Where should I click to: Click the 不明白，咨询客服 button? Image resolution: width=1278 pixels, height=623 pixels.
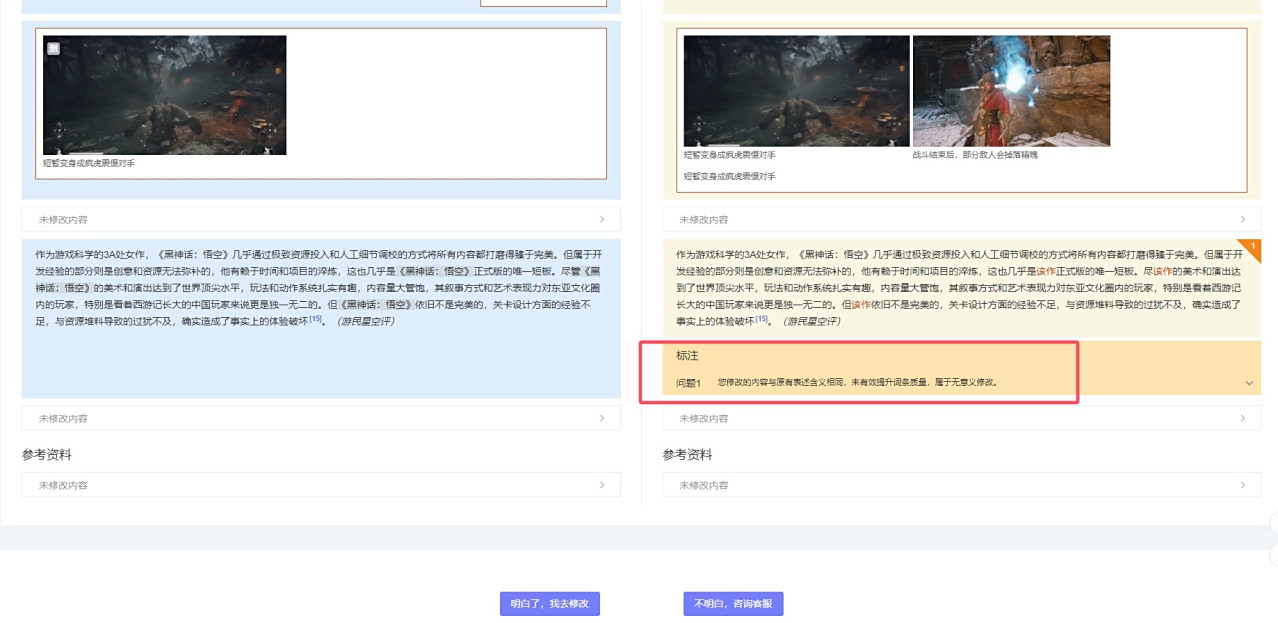[733, 604]
